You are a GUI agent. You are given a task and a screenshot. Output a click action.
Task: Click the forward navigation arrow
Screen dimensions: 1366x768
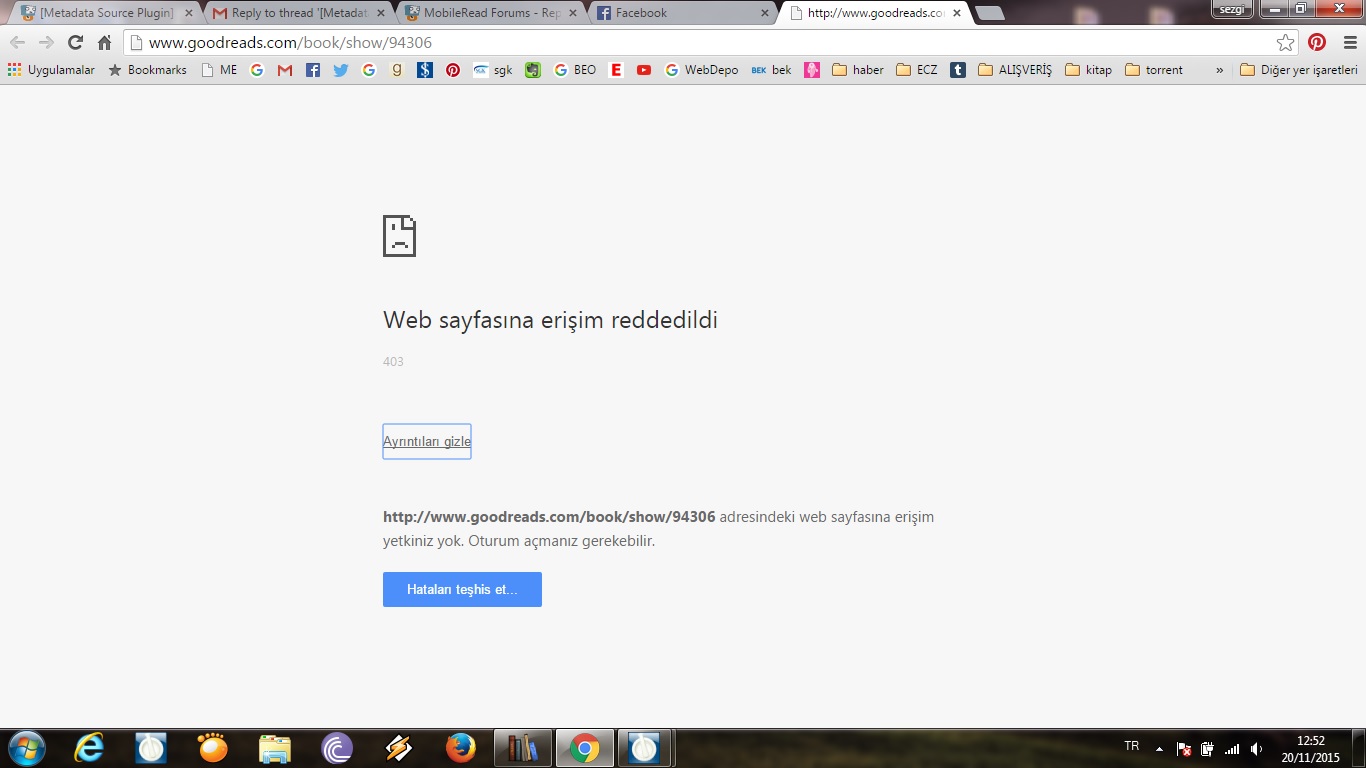[46, 43]
